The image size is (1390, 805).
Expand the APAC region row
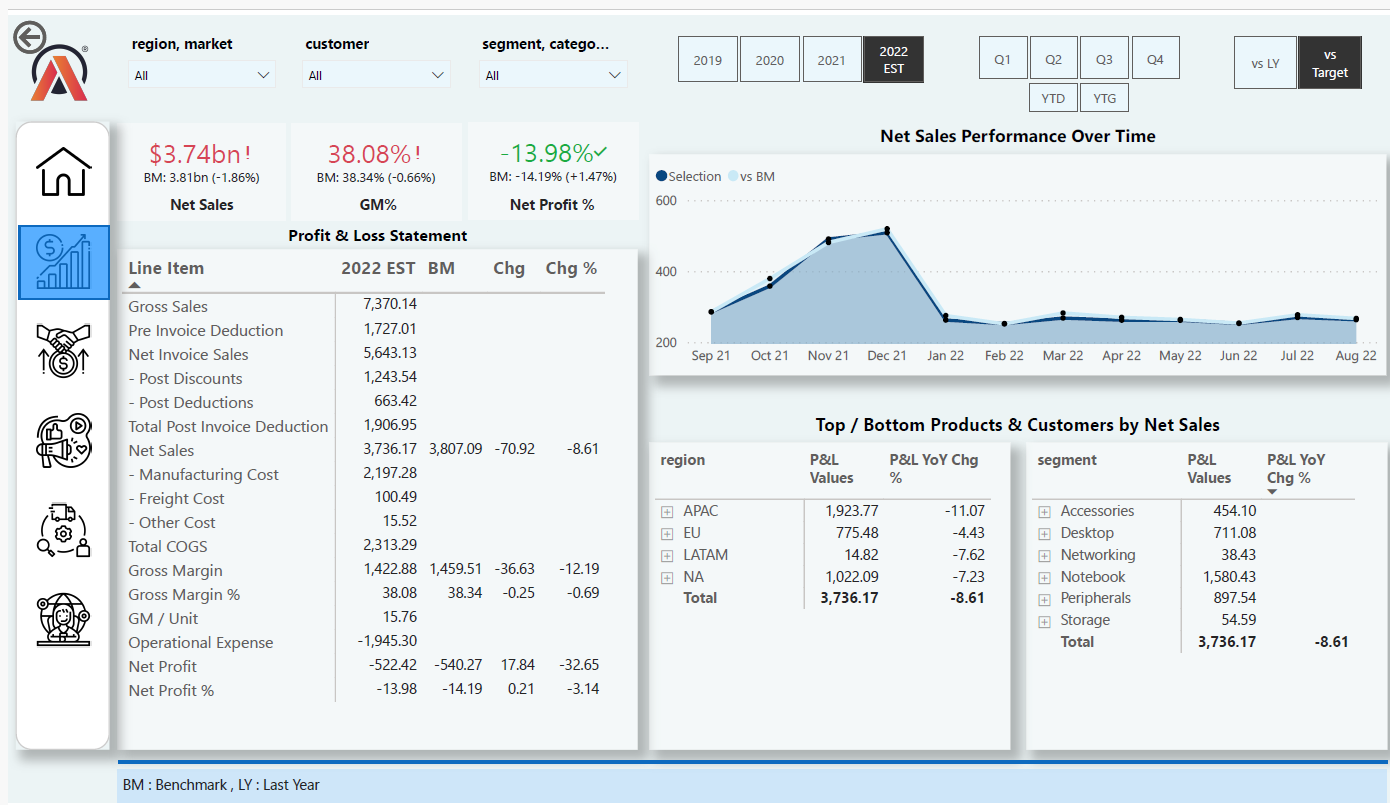coord(666,510)
